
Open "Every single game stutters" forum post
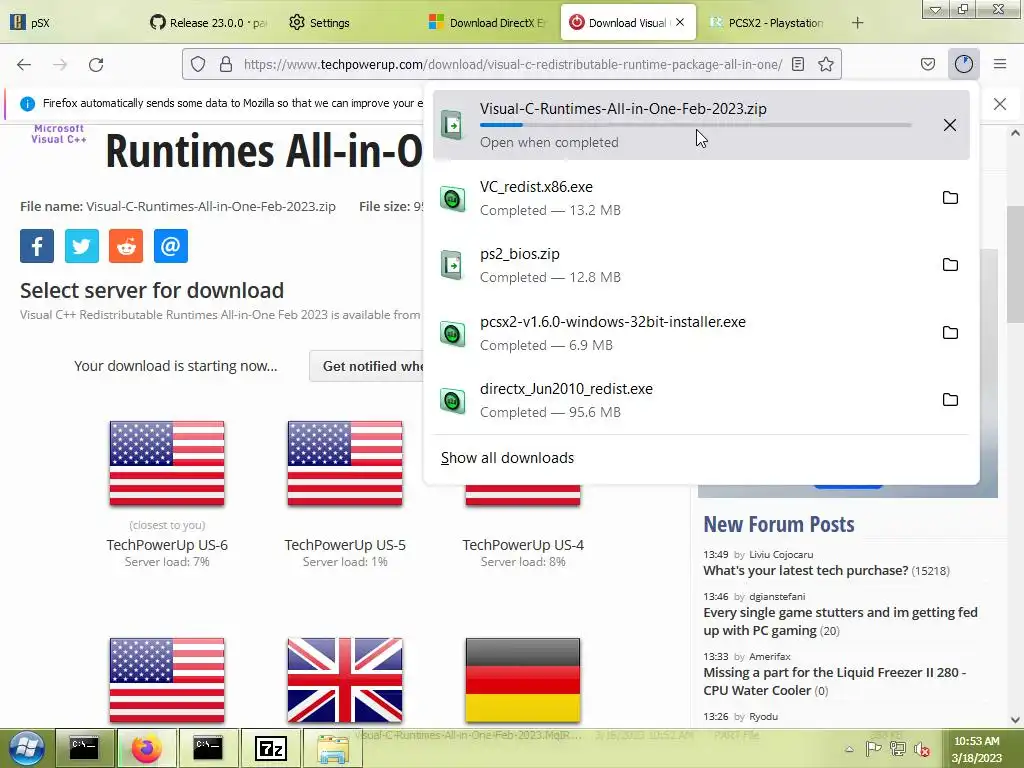[840, 621]
